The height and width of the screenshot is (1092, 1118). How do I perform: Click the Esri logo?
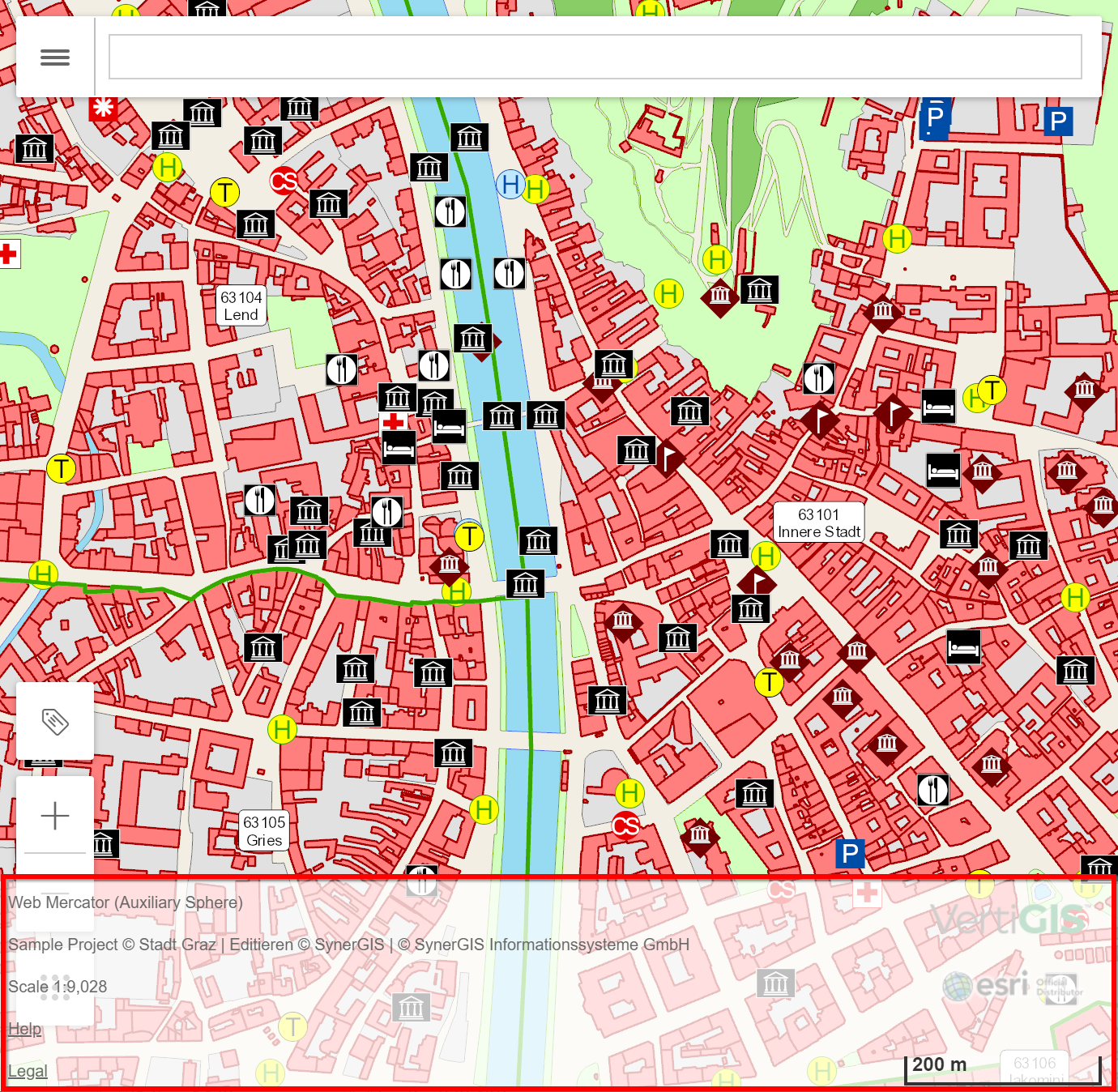coord(987,986)
